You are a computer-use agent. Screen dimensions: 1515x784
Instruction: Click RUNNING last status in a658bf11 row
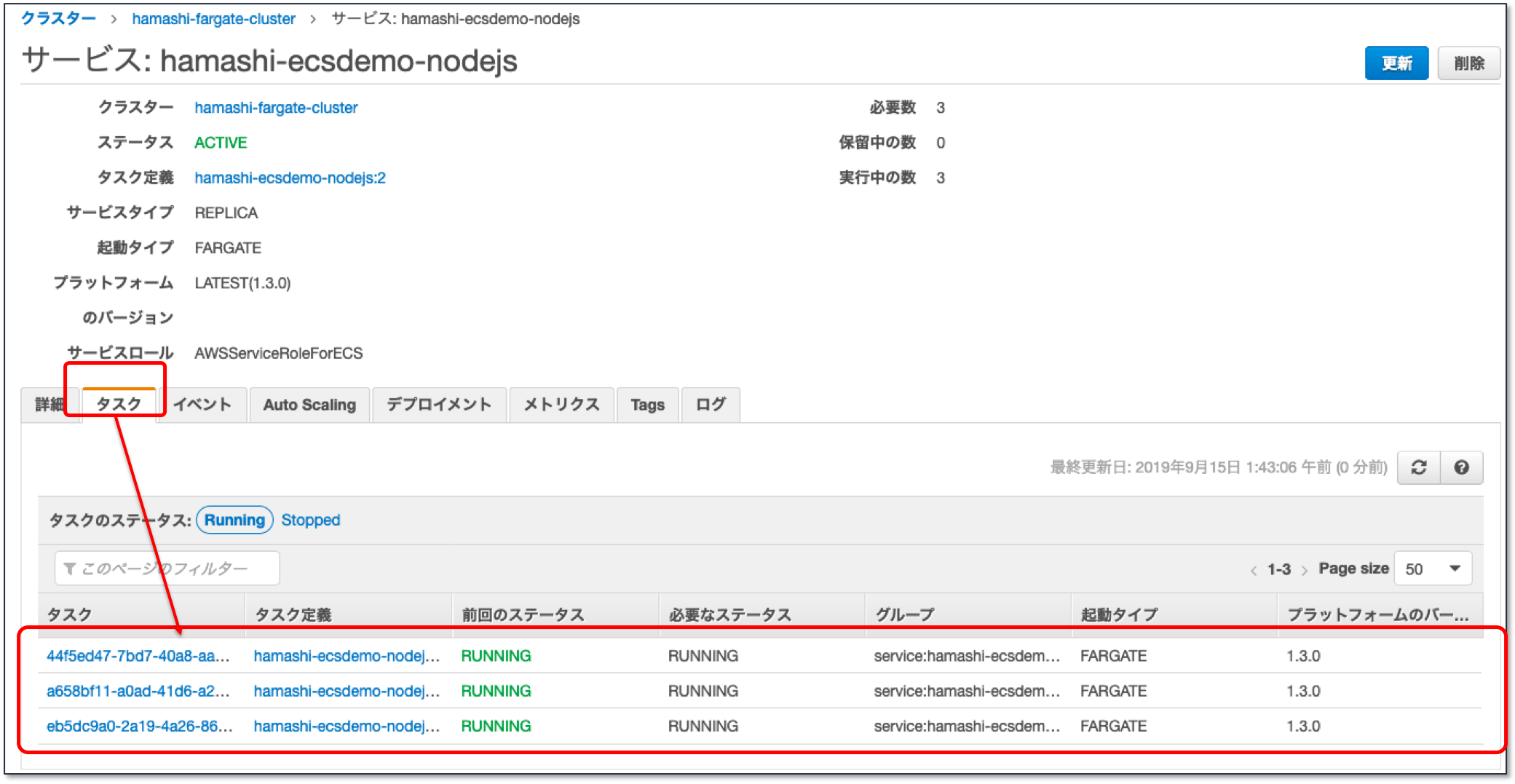tap(497, 691)
